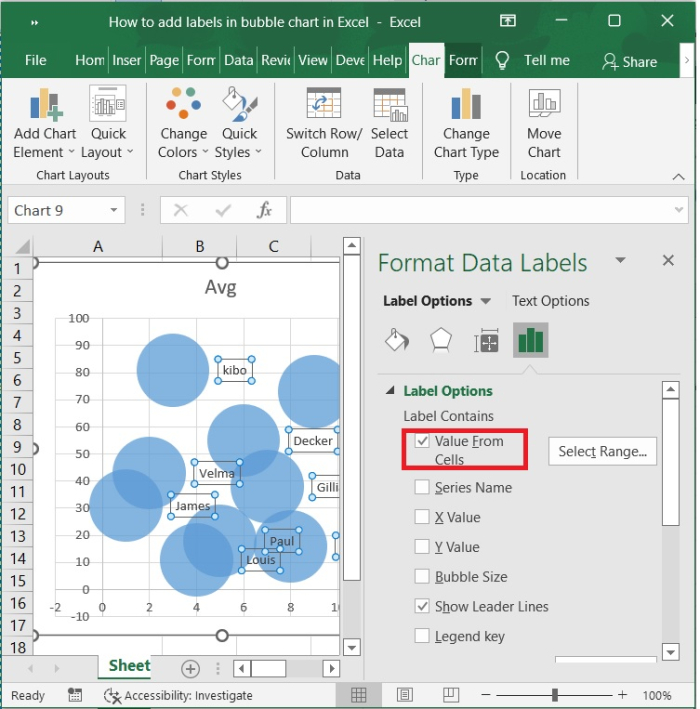Click the Move Chart button
700x709 pixels.
pos(544,123)
